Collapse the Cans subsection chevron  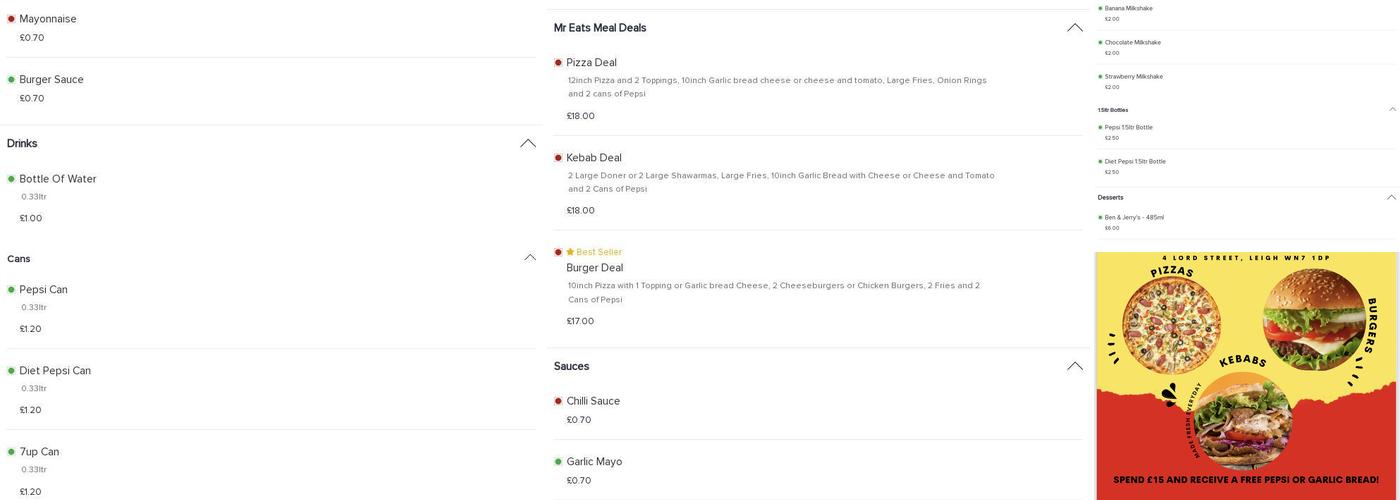click(530, 258)
